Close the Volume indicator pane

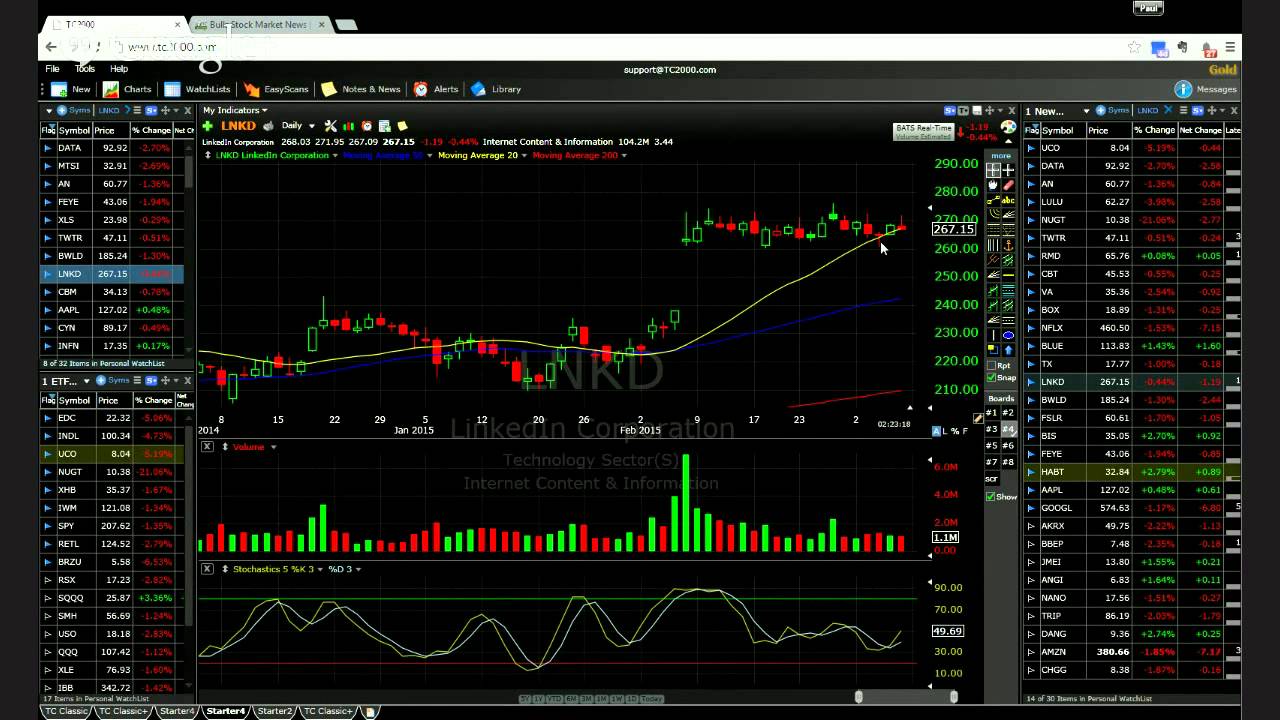(x=207, y=447)
